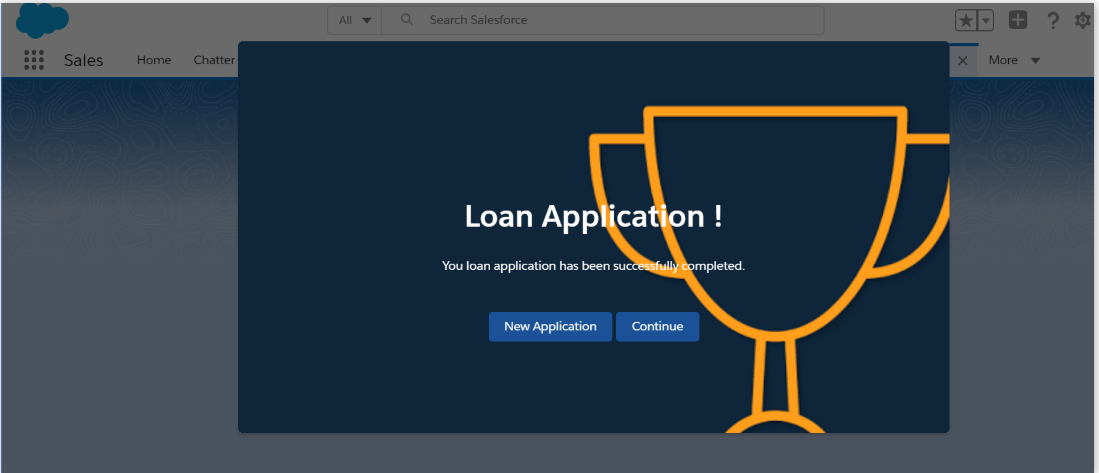Expand the More navigation menu
The width and height of the screenshot is (1099, 473).
pos(1014,60)
